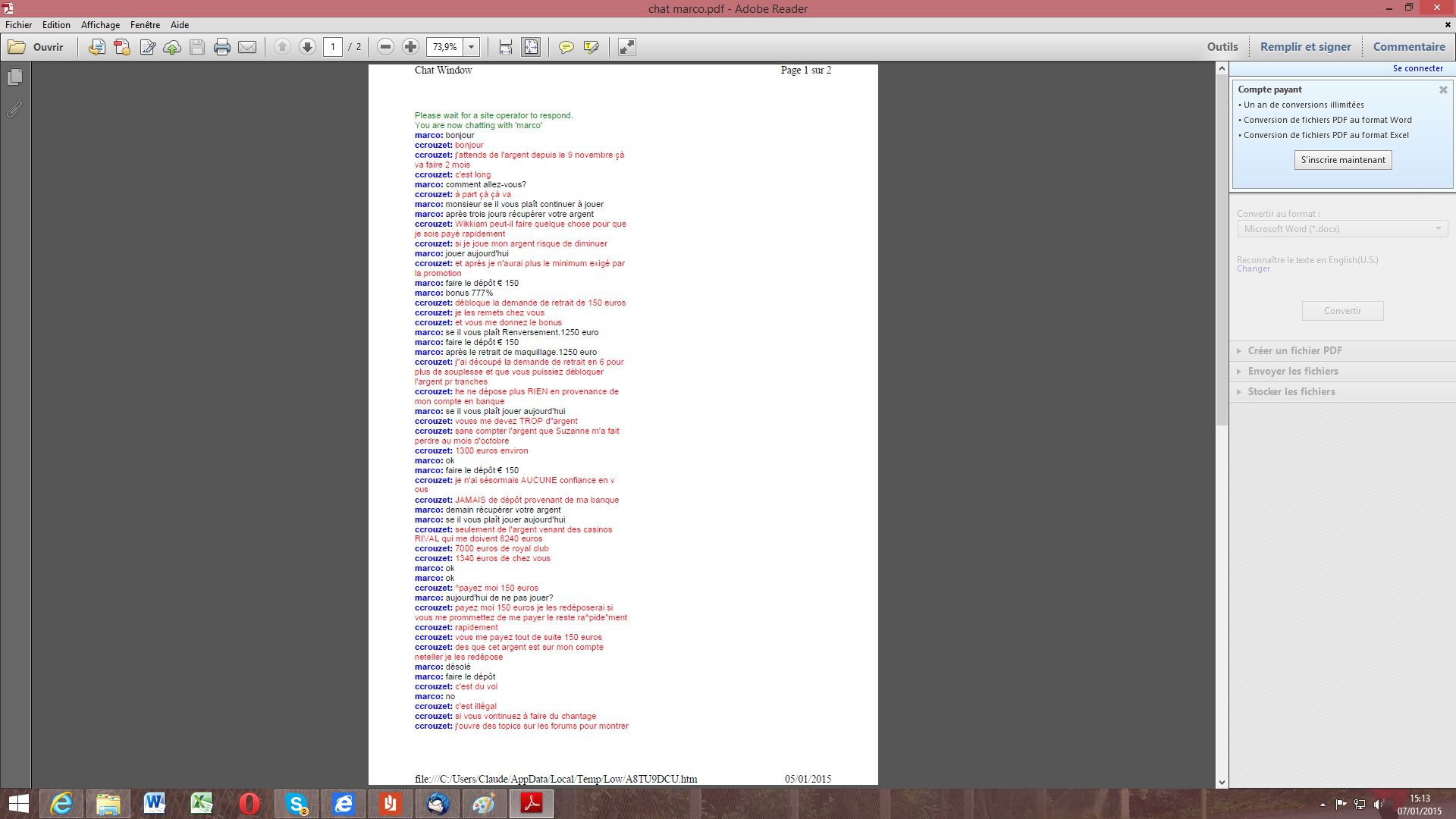Click the send by email envelope icon

point(247,47)
